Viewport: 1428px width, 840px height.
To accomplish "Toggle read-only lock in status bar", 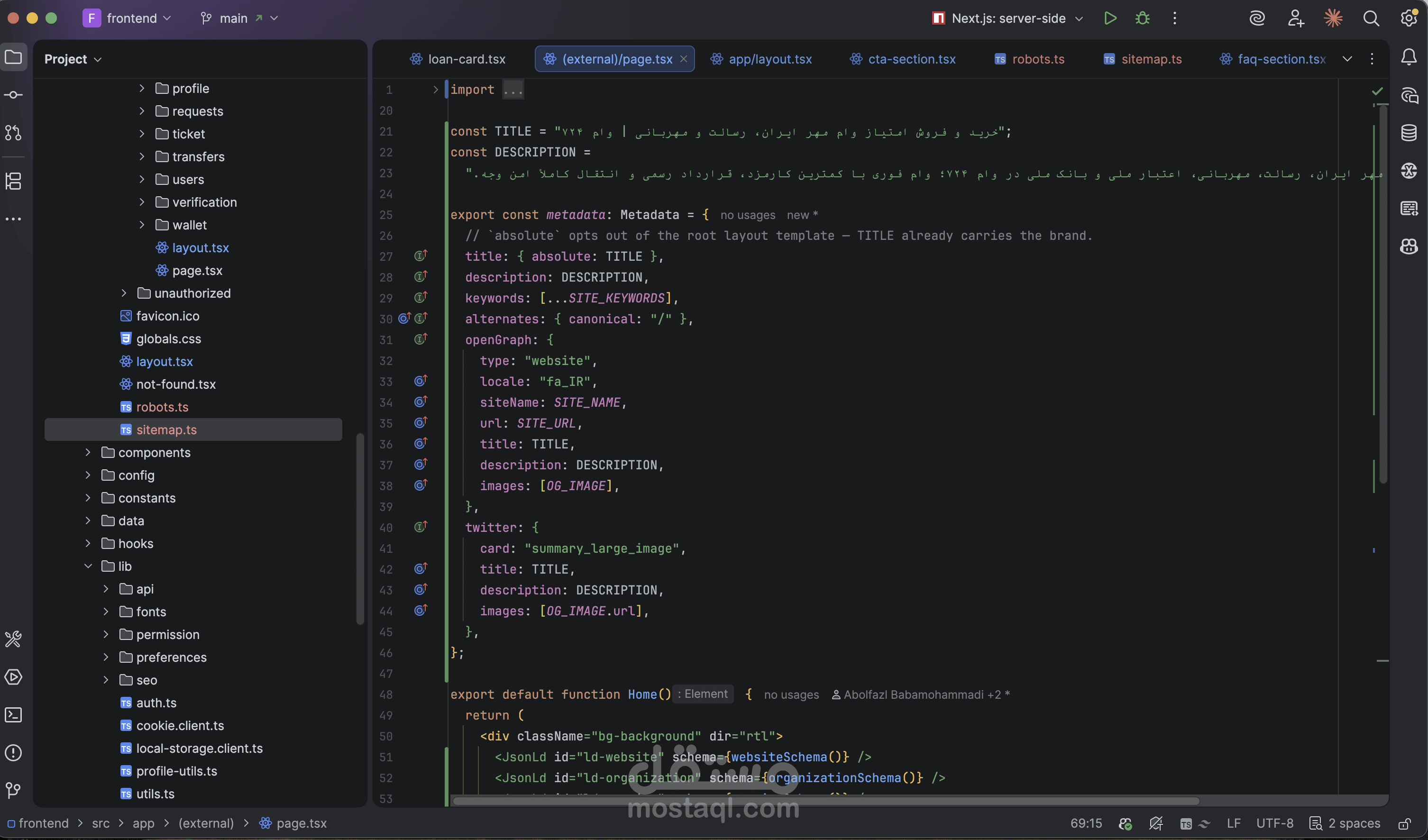I will [x=1405, y=823].
